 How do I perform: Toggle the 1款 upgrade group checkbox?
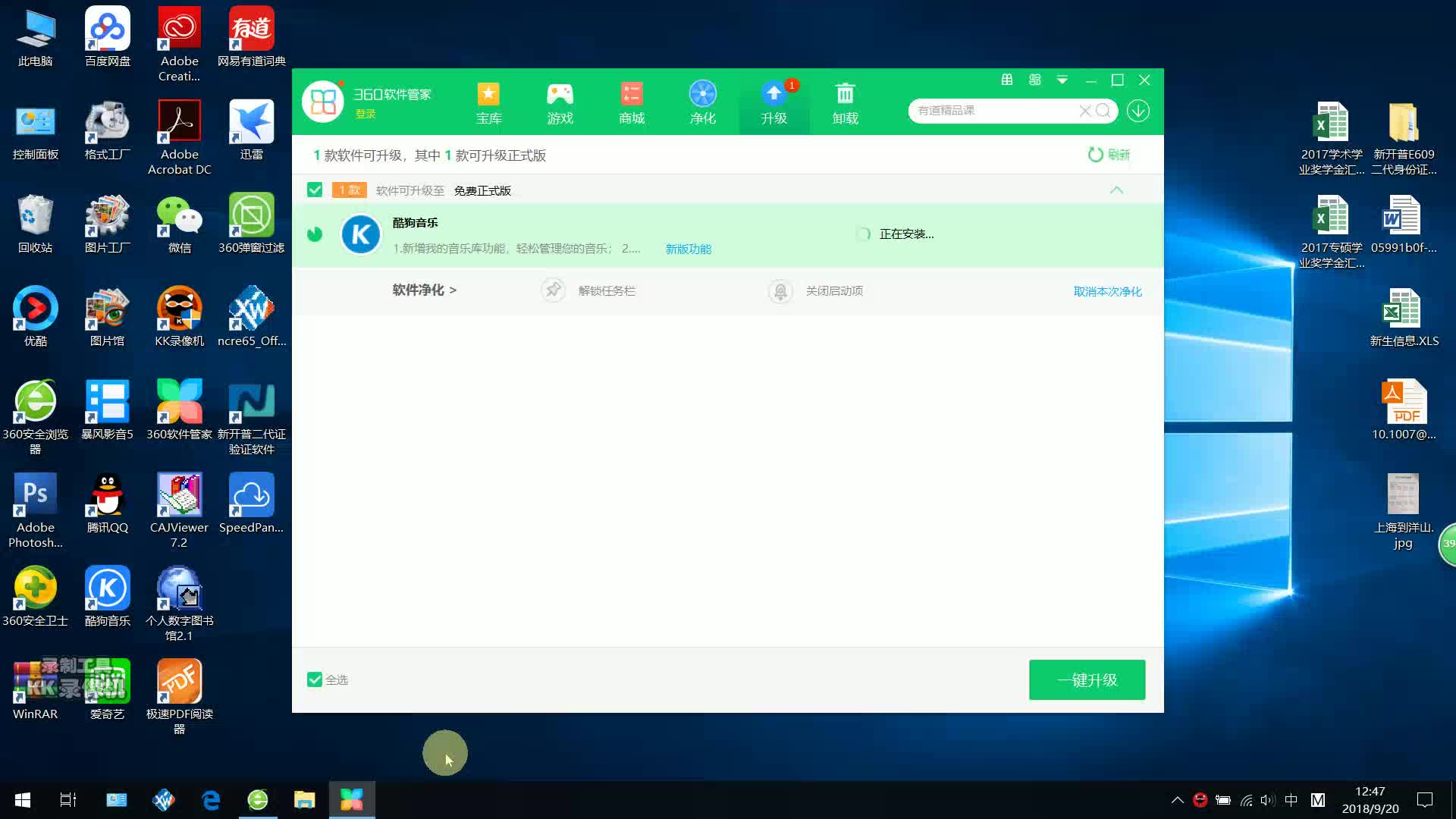(x=315, y=190)
